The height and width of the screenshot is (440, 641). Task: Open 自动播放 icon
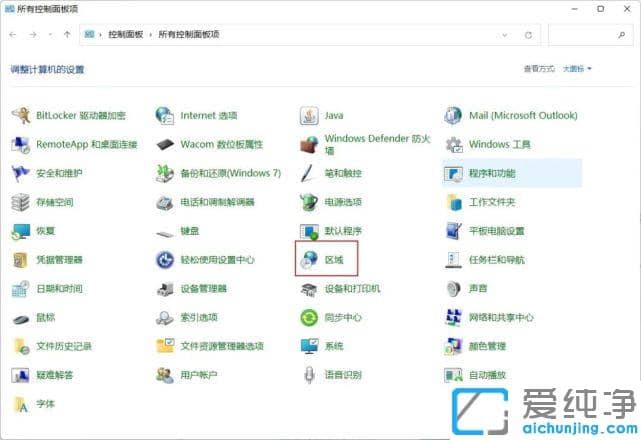453,375
